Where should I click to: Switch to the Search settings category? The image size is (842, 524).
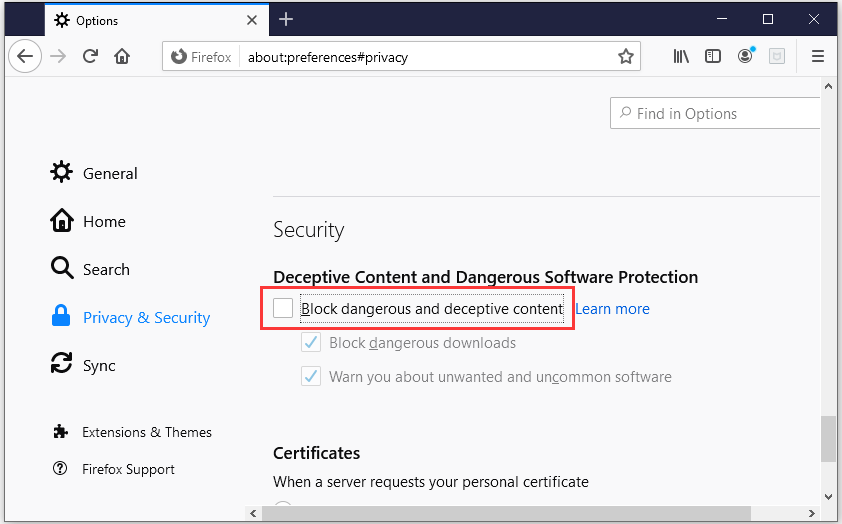(90, 268)
